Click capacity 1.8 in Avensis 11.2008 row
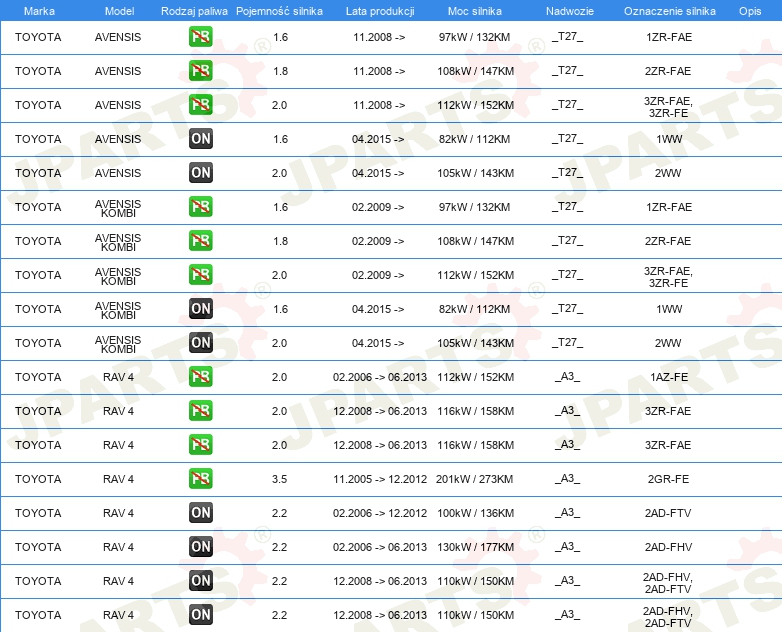The height and width of the screenshot is (632, 782). tap(281, 71)
